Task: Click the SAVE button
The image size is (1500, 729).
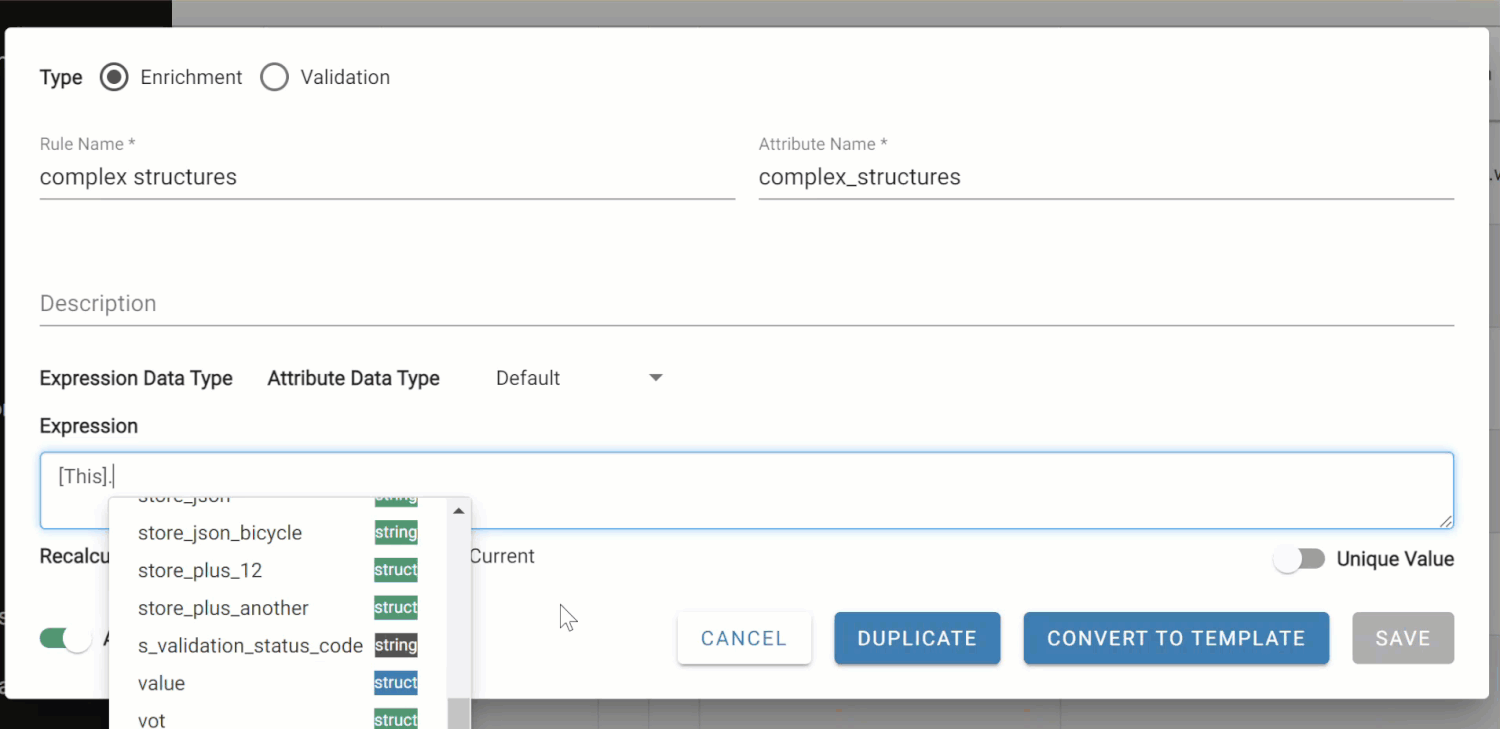Action: (1402, 637)
